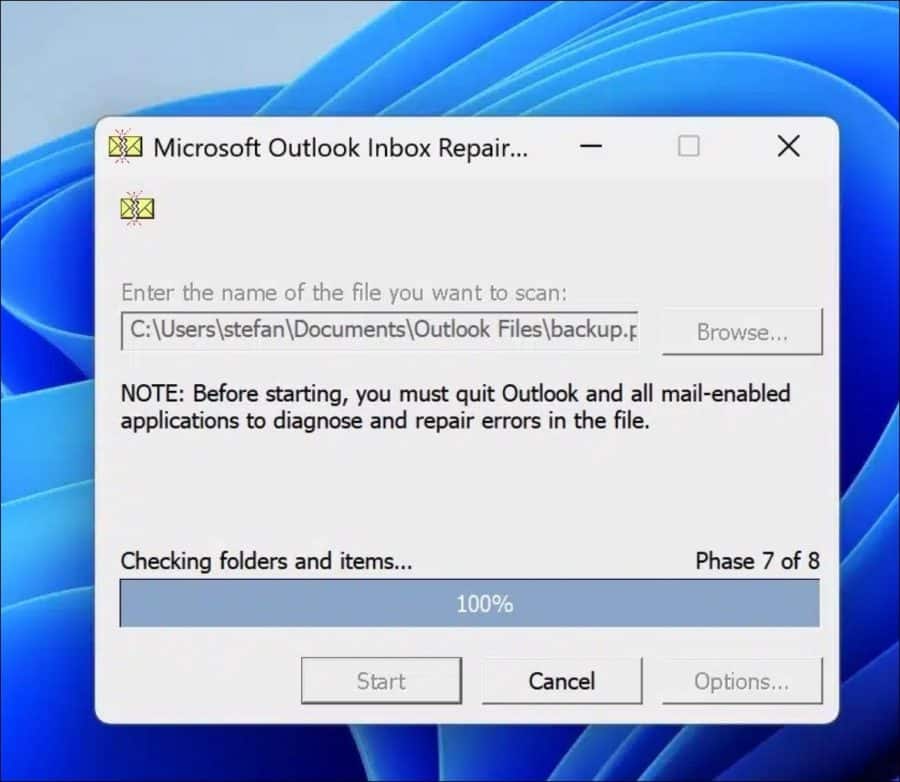Click the 'applications to diagnose and repair' line
The width and height of the screenshot is (900, 782).
pyautogui.click(x=385, y=421)
